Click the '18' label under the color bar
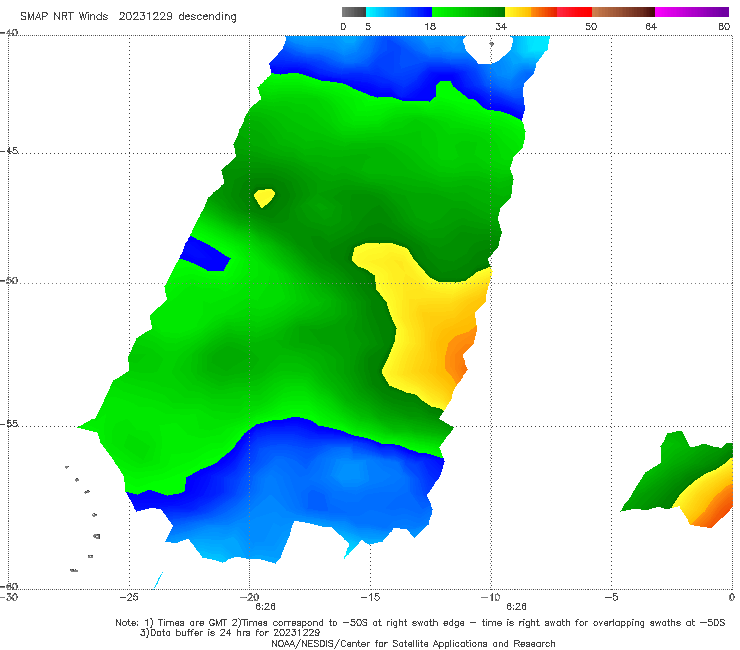740x650 pixels. [430, 26]
